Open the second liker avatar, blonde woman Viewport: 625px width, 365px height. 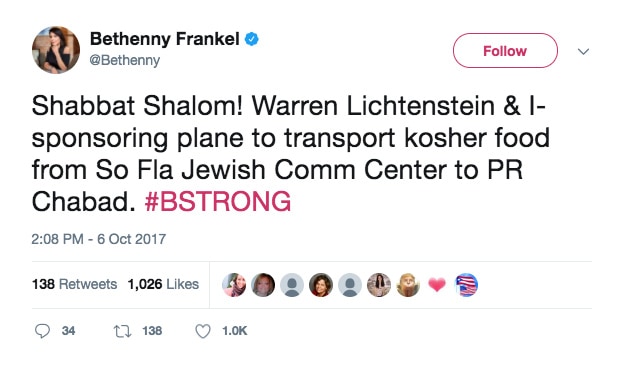(x=263, y=285)
